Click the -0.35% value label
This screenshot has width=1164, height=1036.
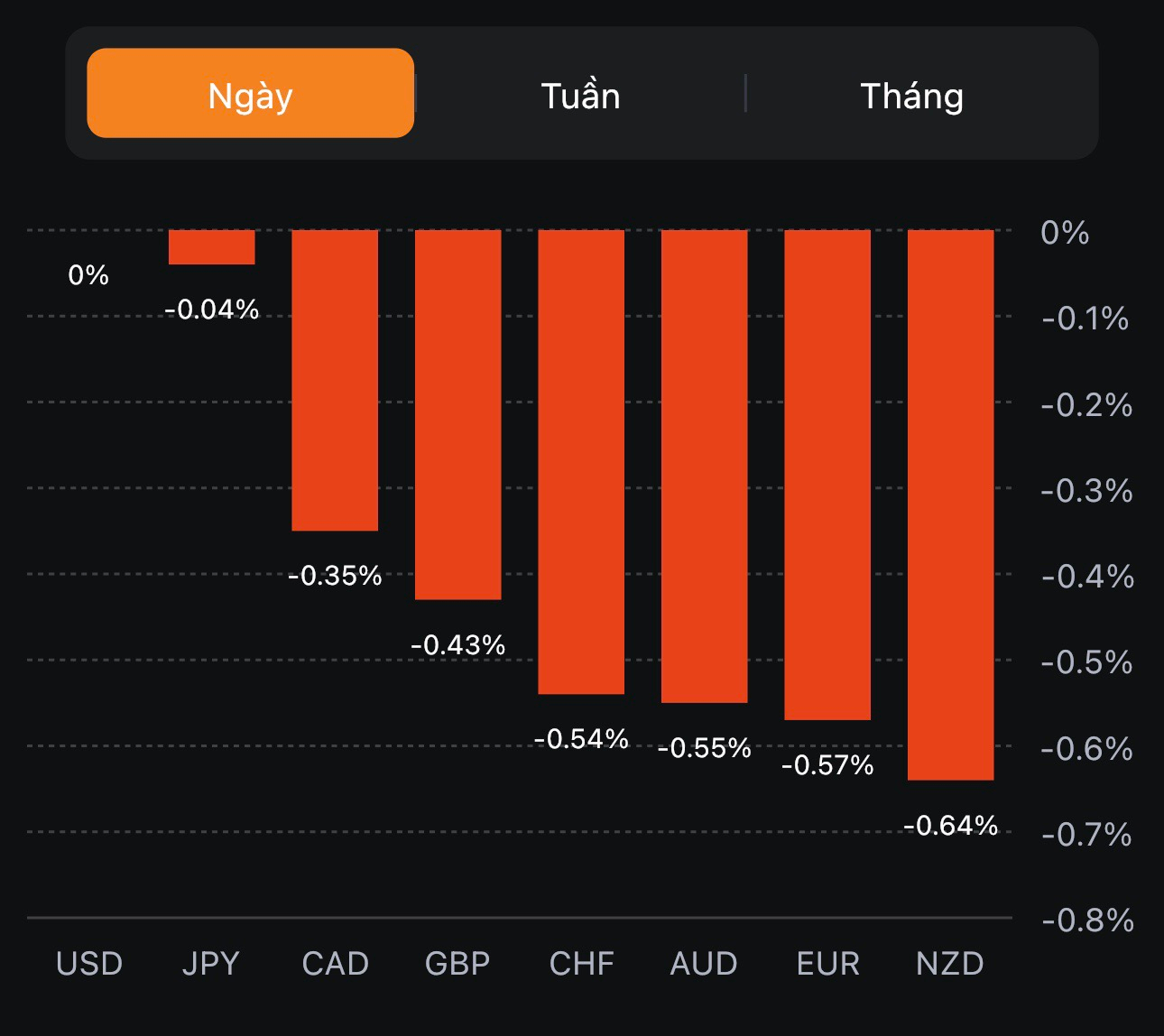[x=335, y=576]
